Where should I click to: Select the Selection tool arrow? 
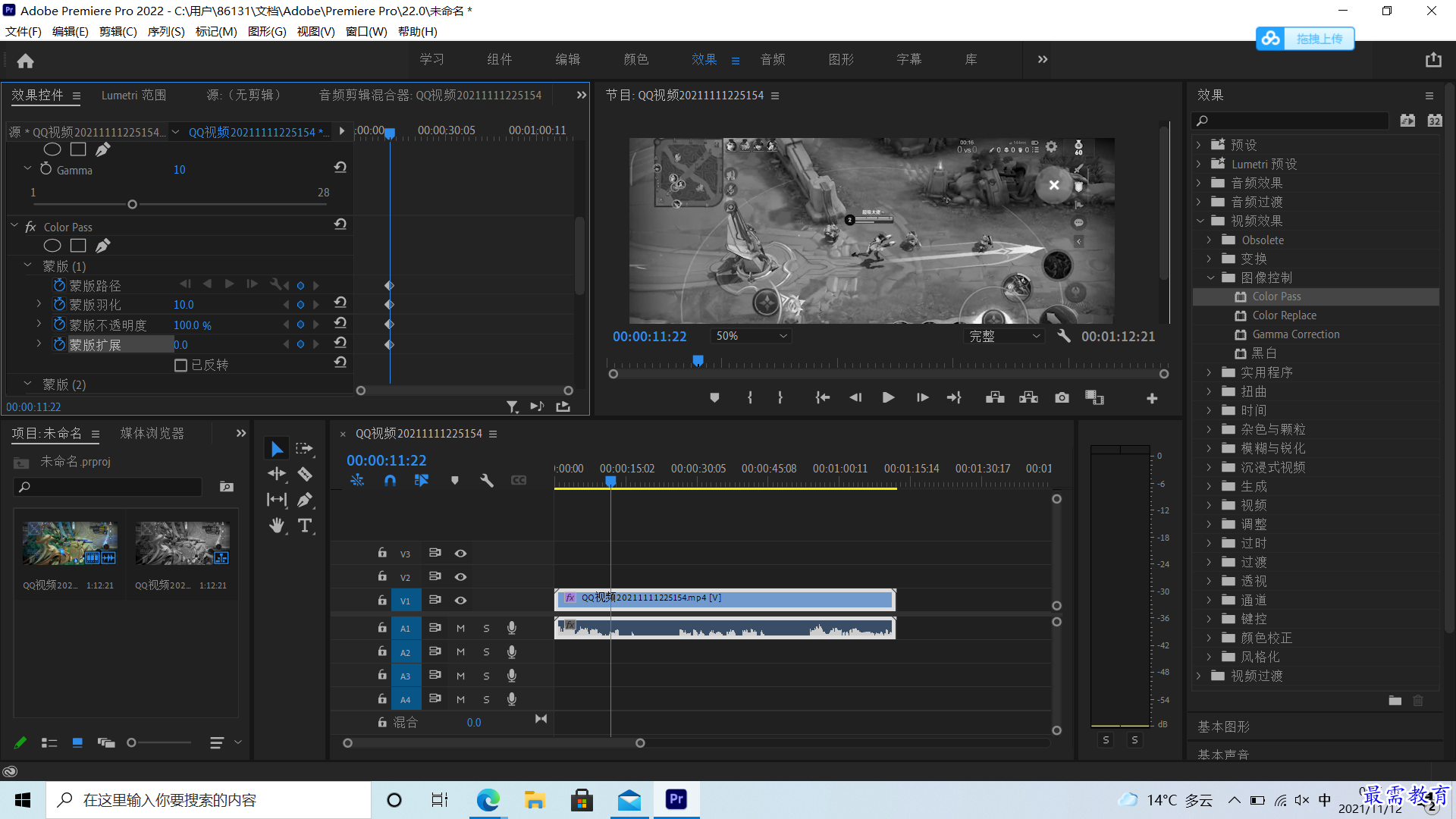point(277,449)
